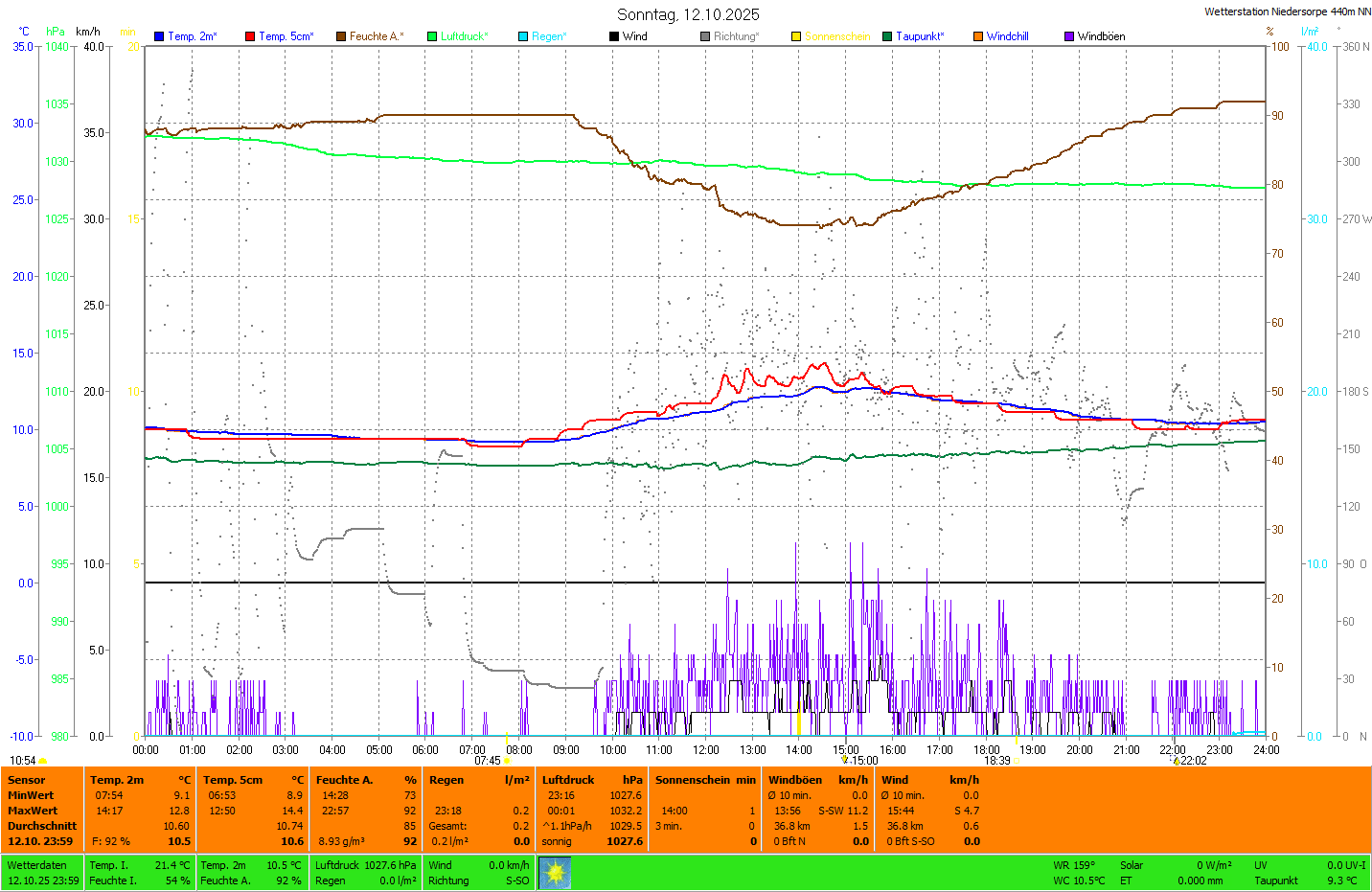Click the sunset time marker 18:39
The height and width of the screenshot is (892, 1372).
pyautogui.click(x=996, y=760)
